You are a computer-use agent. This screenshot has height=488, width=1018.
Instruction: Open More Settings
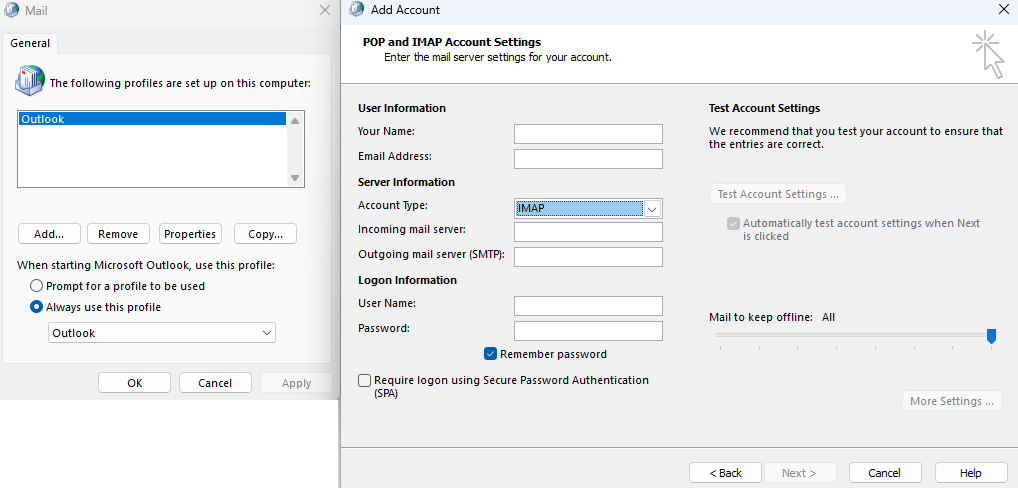952,401
